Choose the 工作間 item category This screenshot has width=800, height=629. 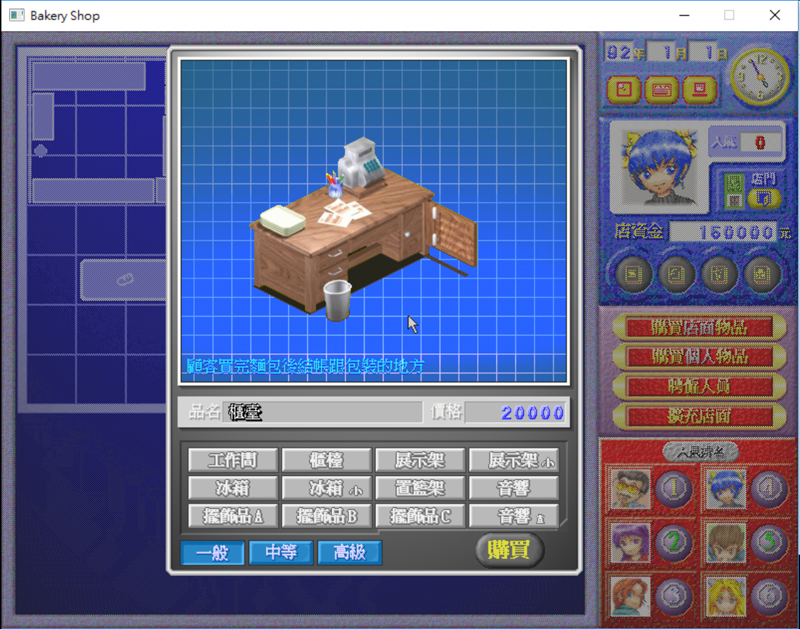click(232, 460)
